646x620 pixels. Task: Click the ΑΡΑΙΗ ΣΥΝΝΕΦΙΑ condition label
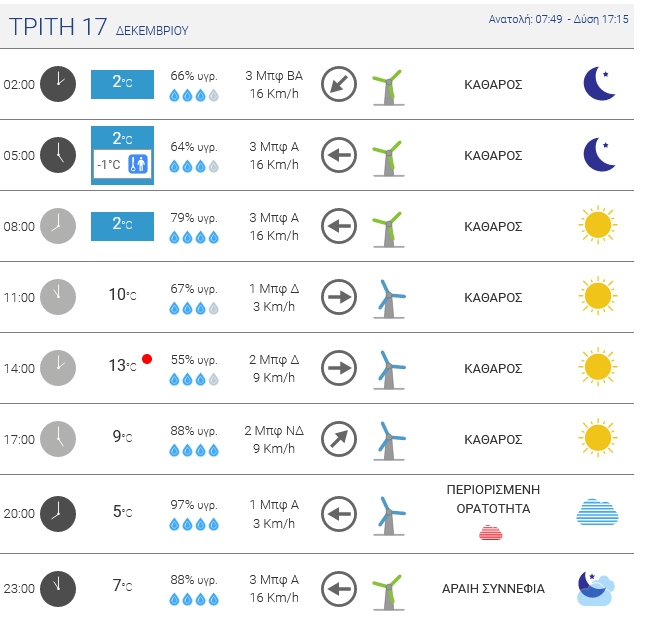[494, 589]
